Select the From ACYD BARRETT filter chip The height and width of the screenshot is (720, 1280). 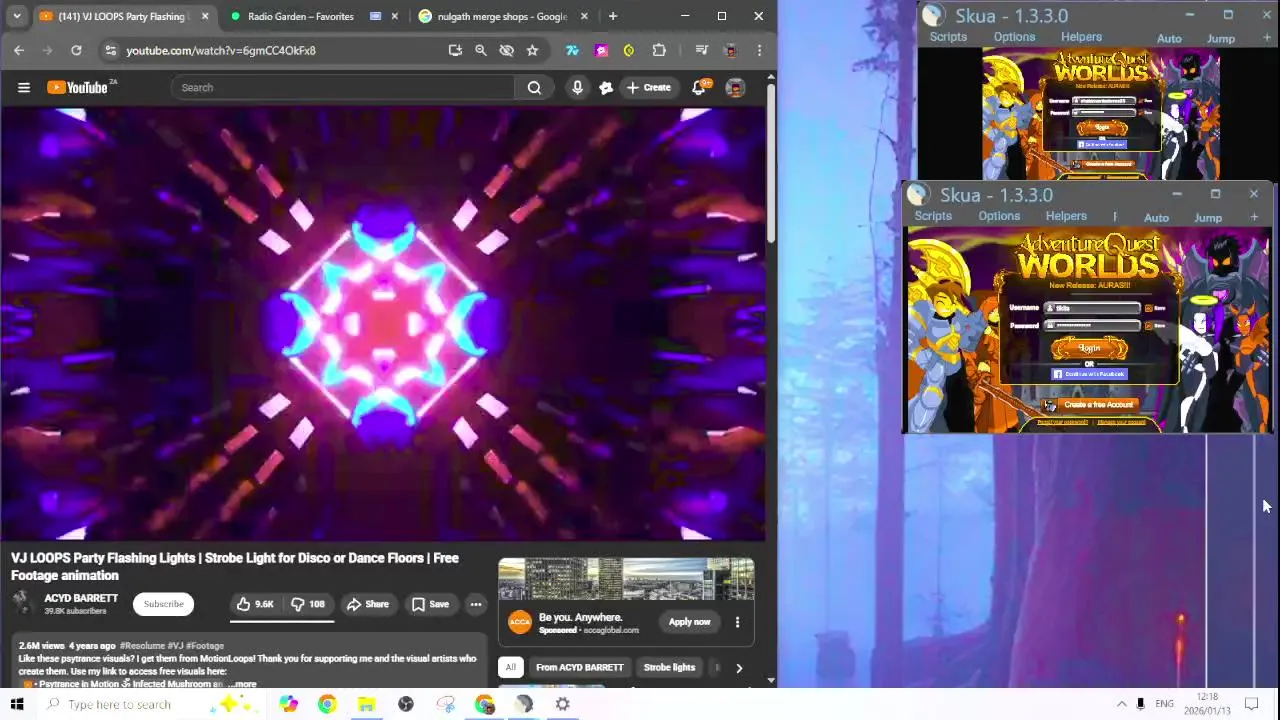click(x=579, y=668)
